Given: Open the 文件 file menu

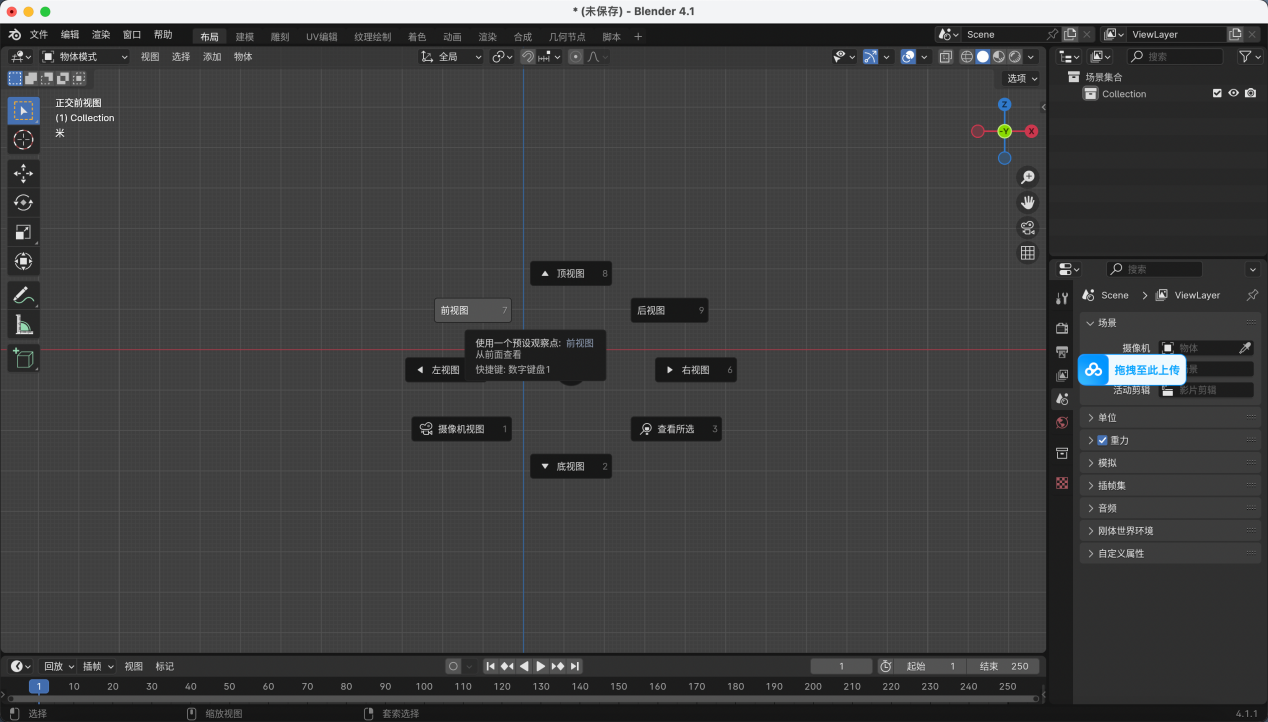Looking at the screenshot, I should (x=39, y=35).
